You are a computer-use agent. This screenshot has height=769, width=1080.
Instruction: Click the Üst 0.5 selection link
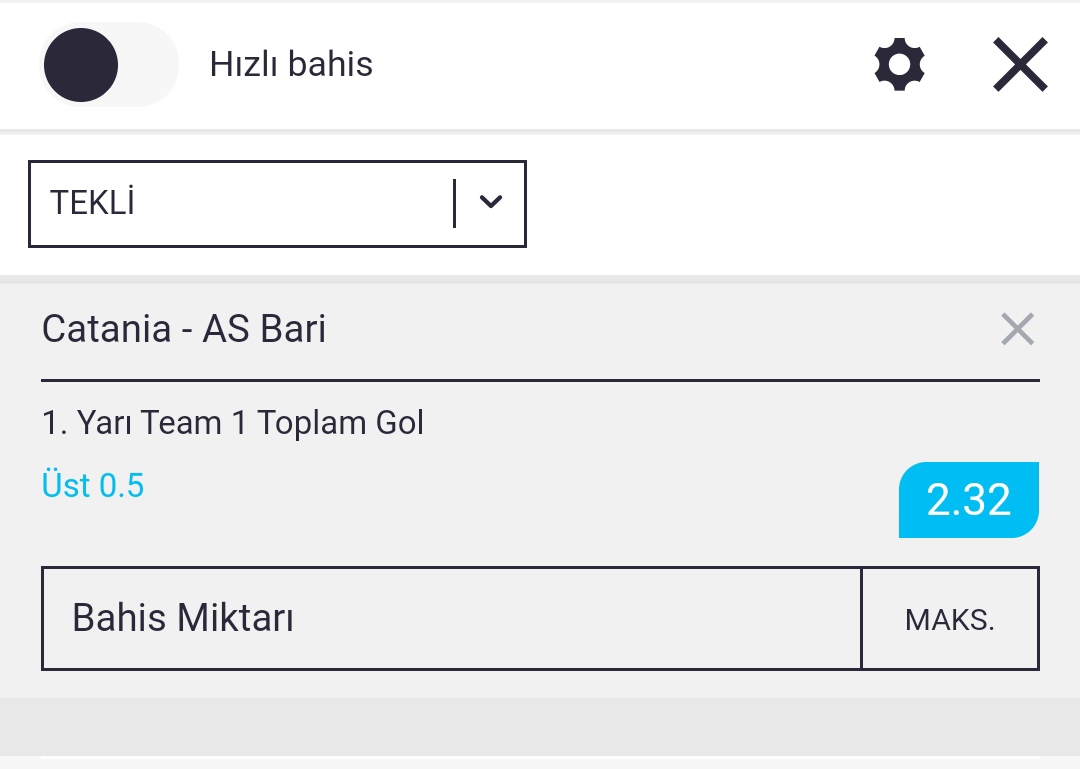click(x=93, y=485)
